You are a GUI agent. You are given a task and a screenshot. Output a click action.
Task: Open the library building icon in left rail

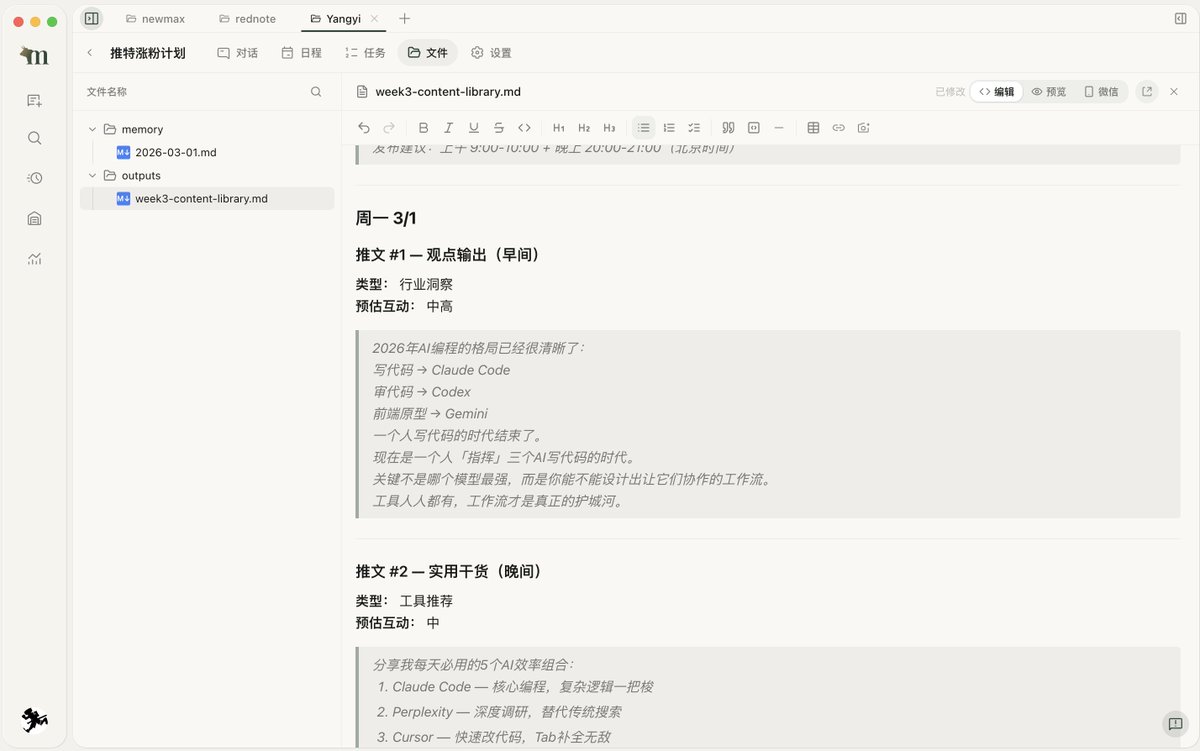(x=35, y=218)
